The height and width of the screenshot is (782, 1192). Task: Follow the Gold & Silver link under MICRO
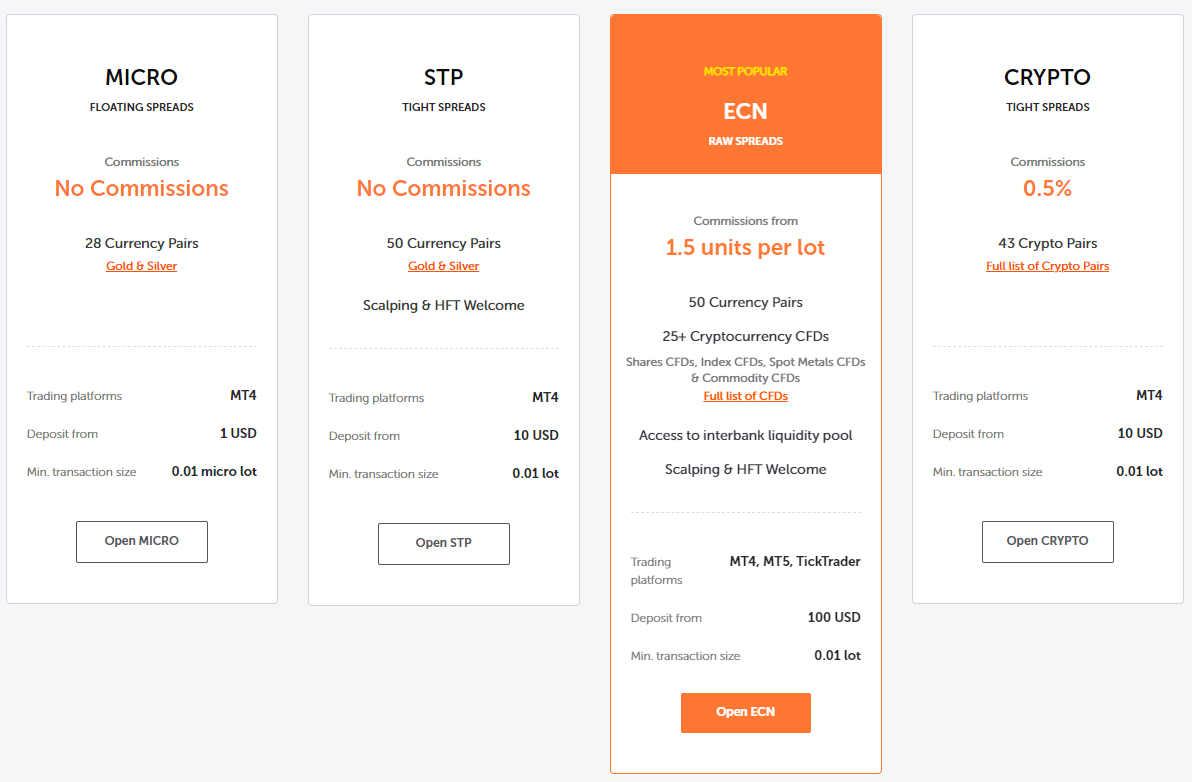pos(141,266)
